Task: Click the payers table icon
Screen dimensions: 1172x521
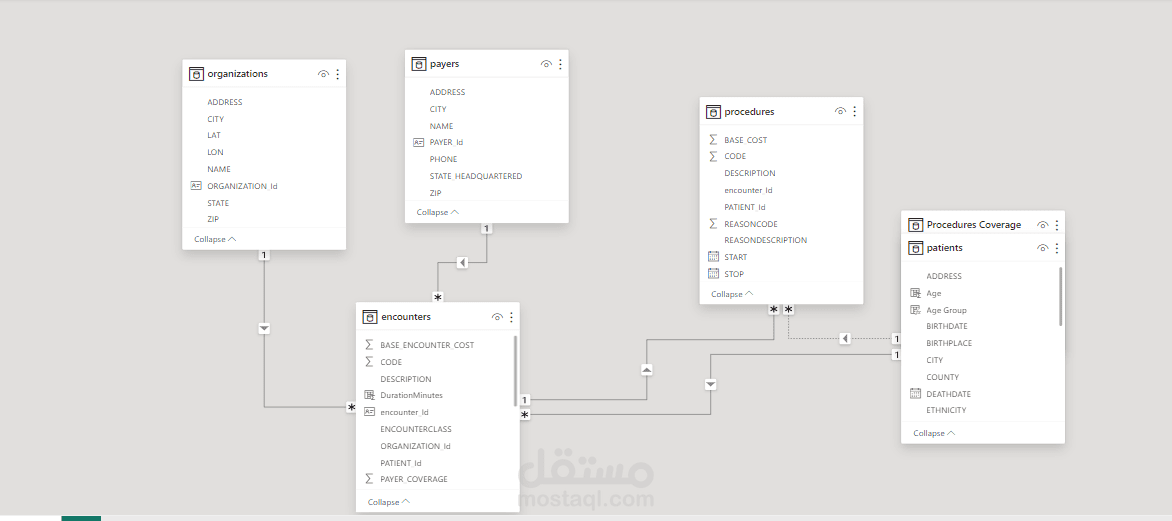Action: click(419, 64)
